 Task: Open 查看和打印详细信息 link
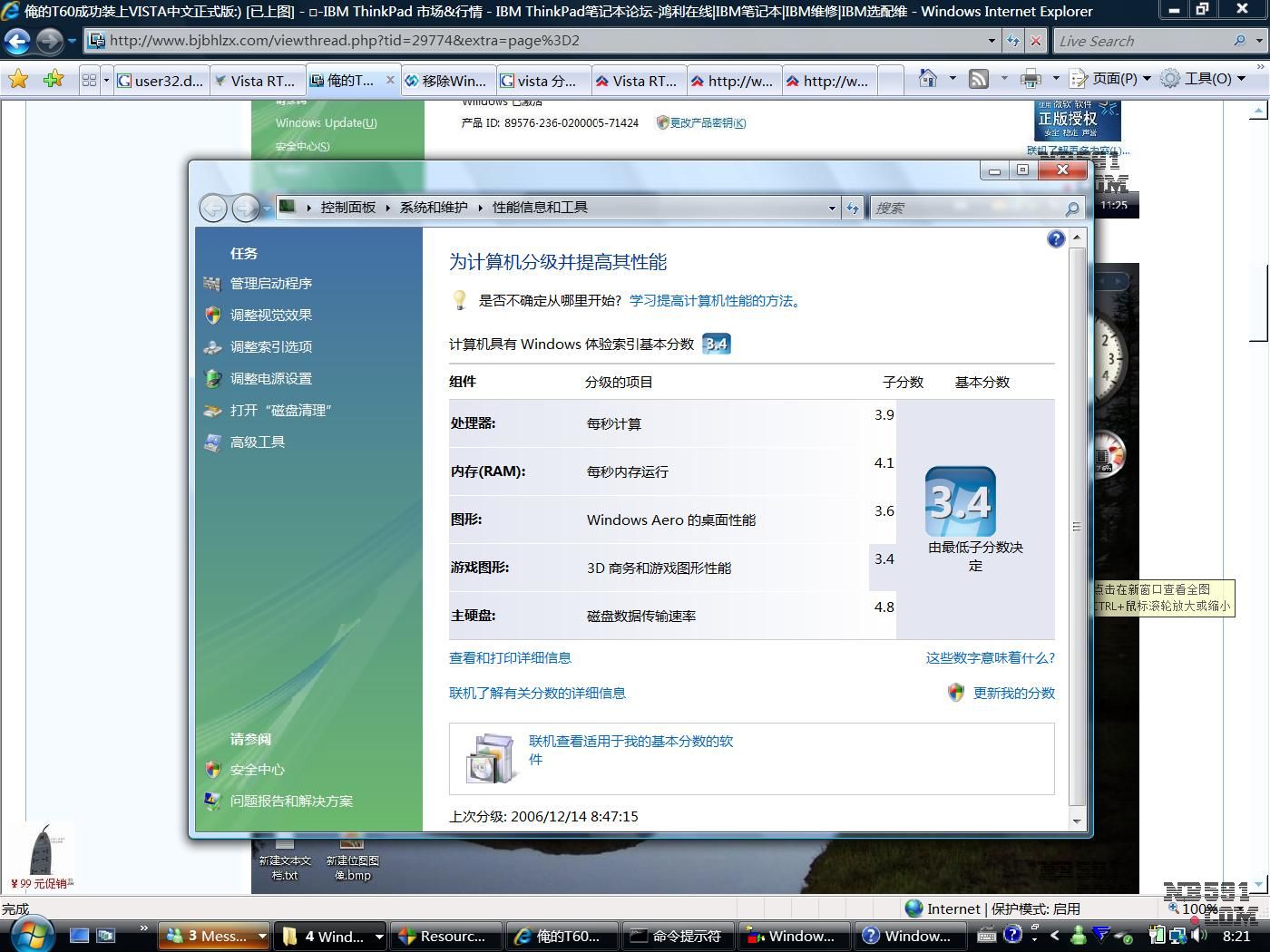click(510, 657)
